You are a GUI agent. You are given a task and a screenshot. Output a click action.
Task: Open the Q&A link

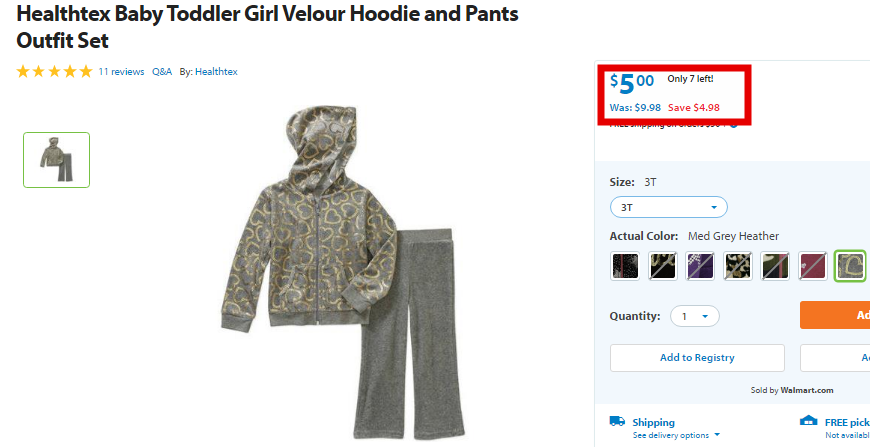(162, 72)
